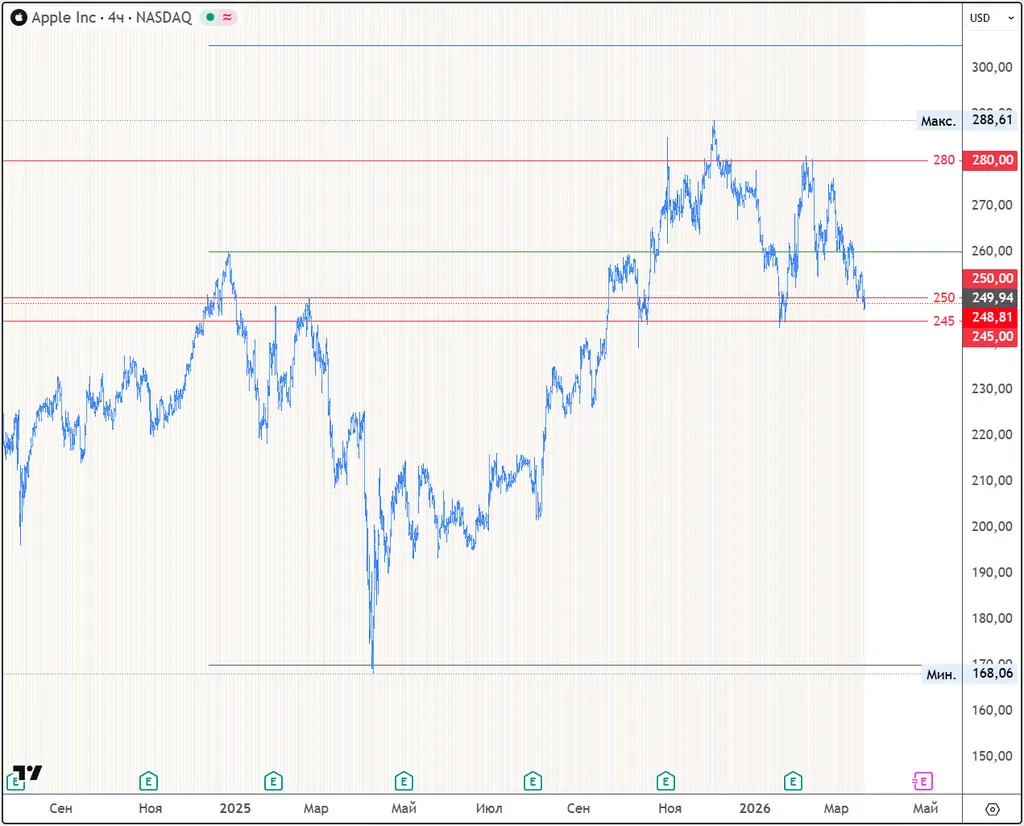Click the red 245,00 price label
Viewport: 1024px width, 826px height.
point(990,337)
